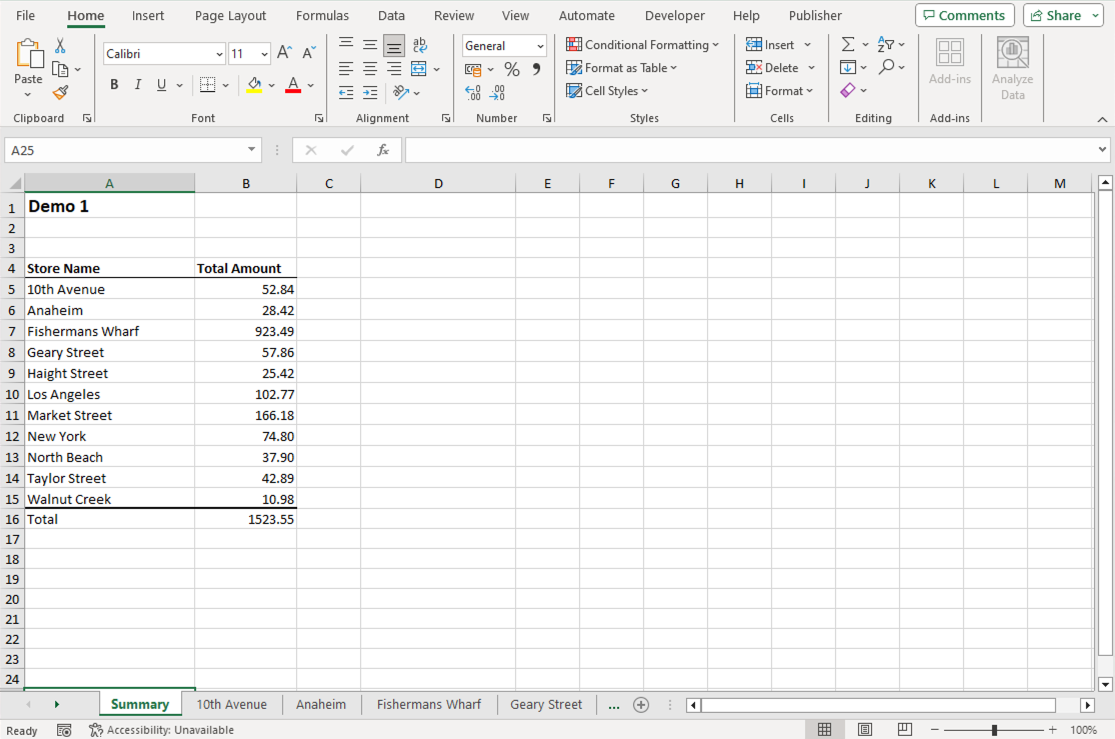Open the Format Painter
This screenshot has width=1115, height=739.
[60, 92]
